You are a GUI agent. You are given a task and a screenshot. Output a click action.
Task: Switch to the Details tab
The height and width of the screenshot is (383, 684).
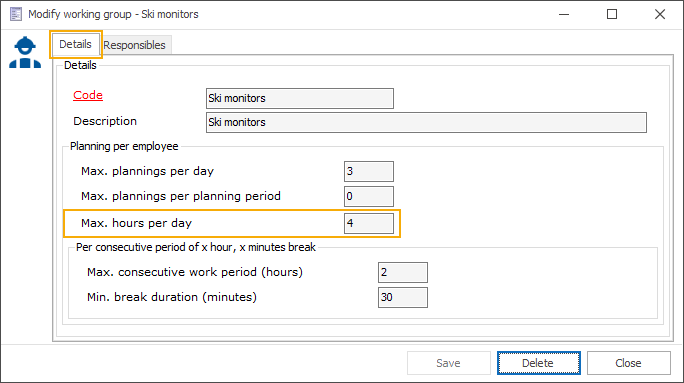75,44
